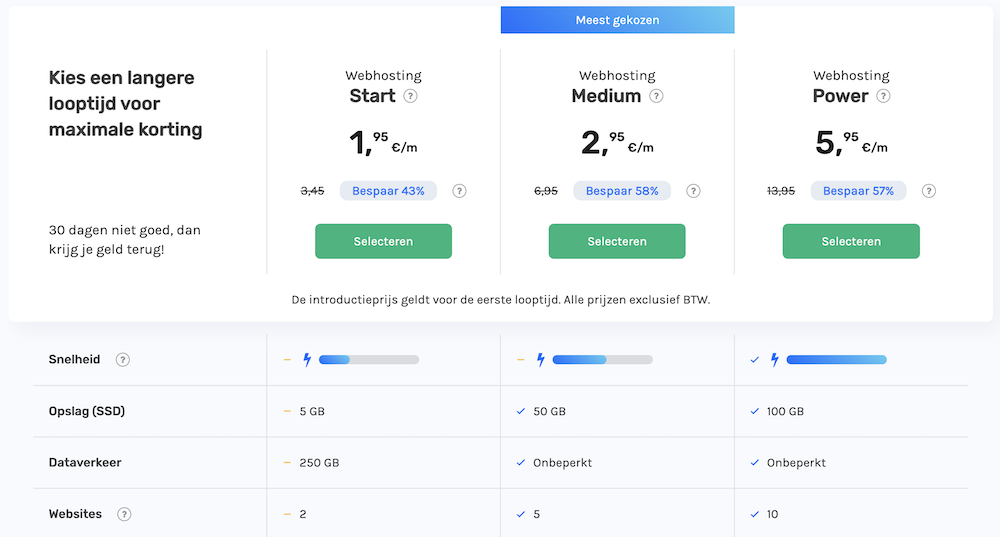The image size is (1000, 537).
Task: Click the Power plan speed bar
Action: (836, 360)
